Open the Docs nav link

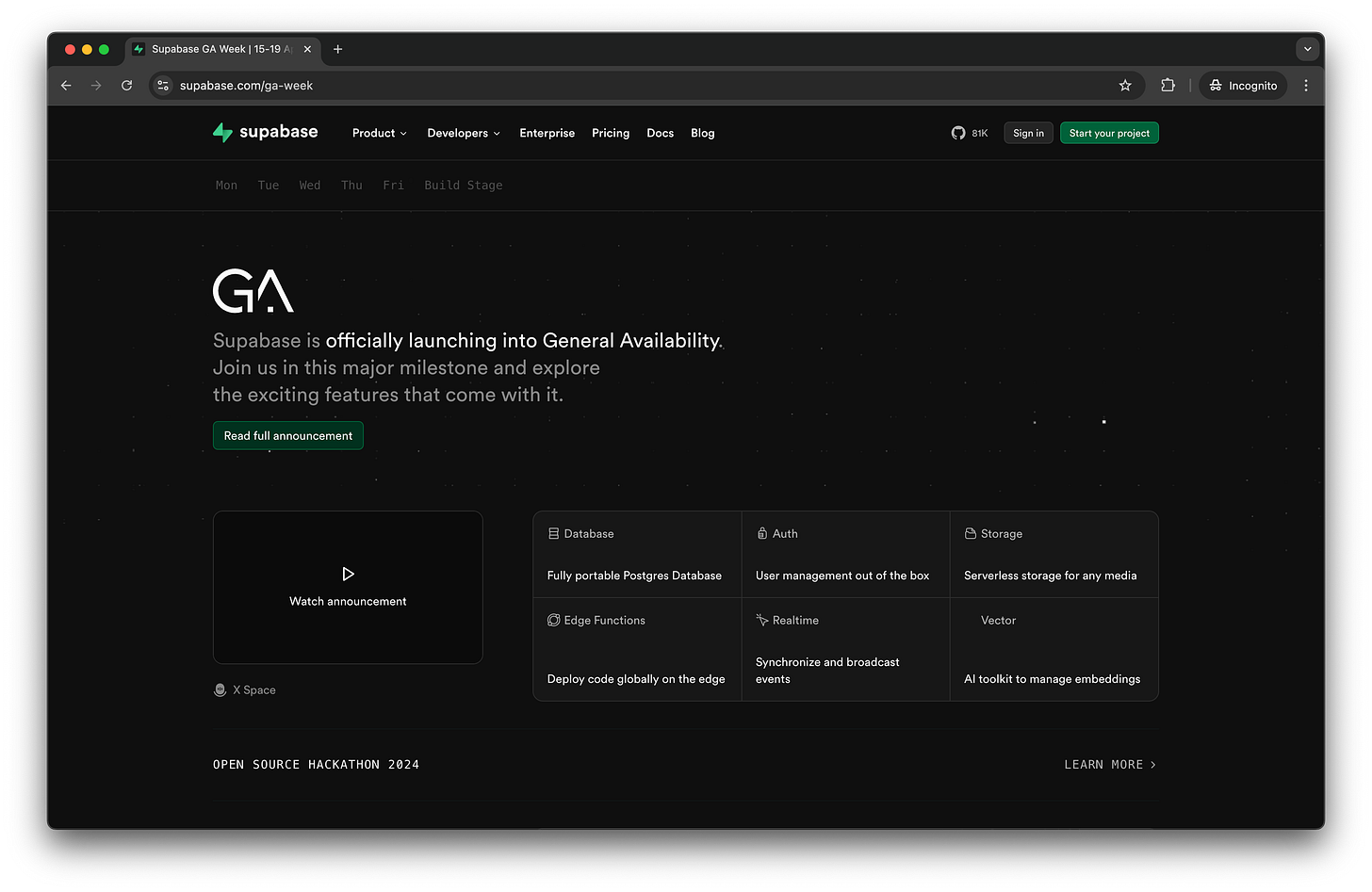661,134
